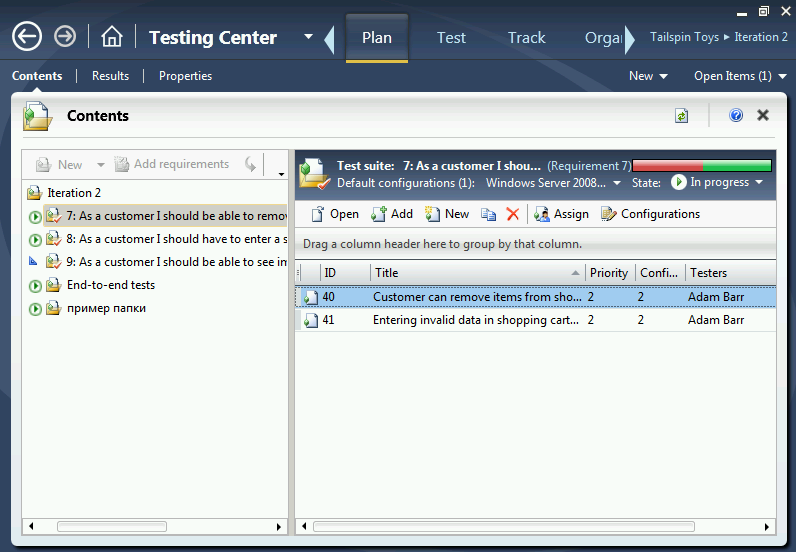The image size is (796, 552).
Task: Switch to the Track tab
Action: [526, 38]
